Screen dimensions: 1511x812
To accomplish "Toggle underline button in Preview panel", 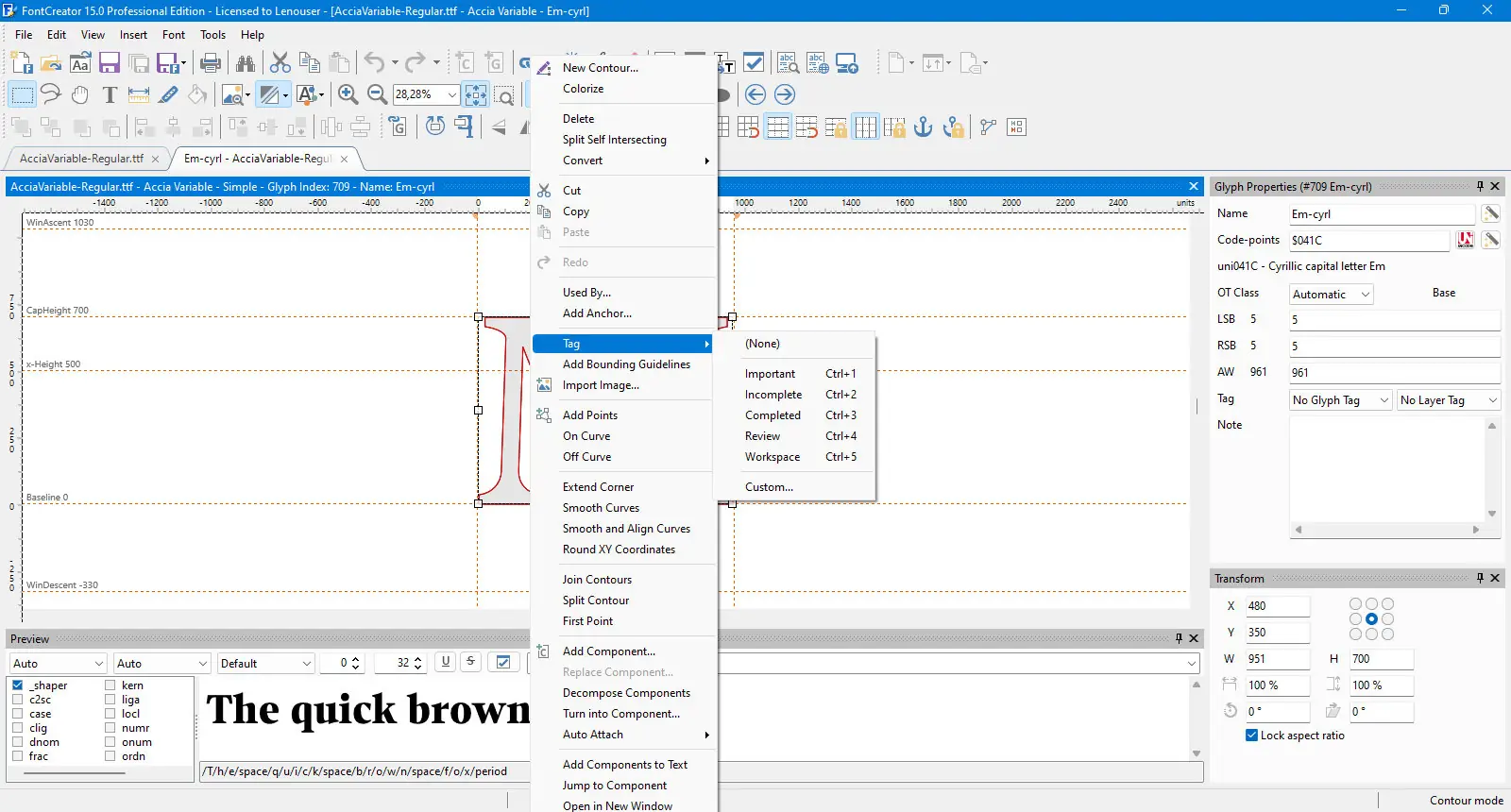I will [446, 662].
